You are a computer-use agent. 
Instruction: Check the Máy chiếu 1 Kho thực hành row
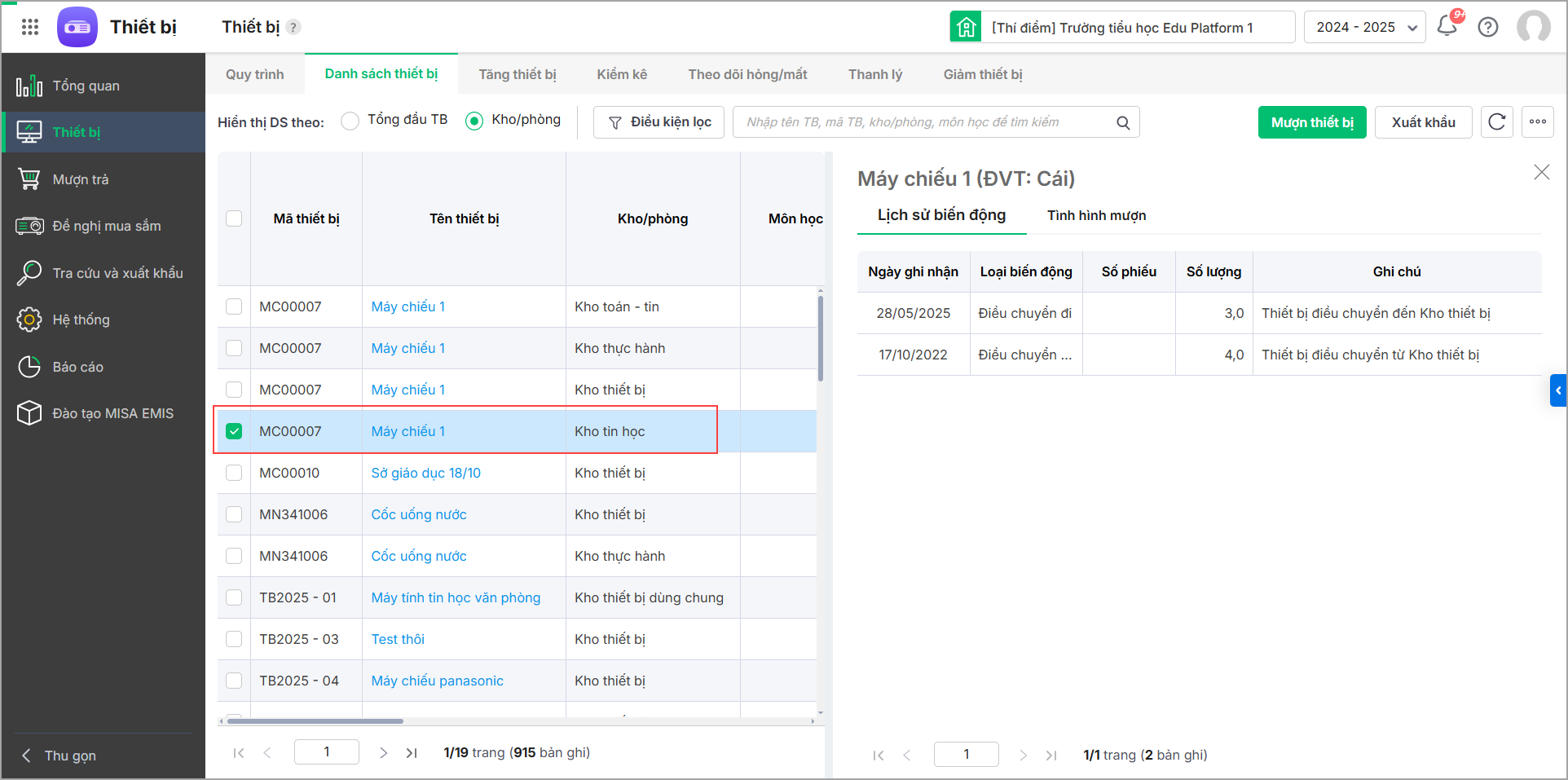[234, 348]
